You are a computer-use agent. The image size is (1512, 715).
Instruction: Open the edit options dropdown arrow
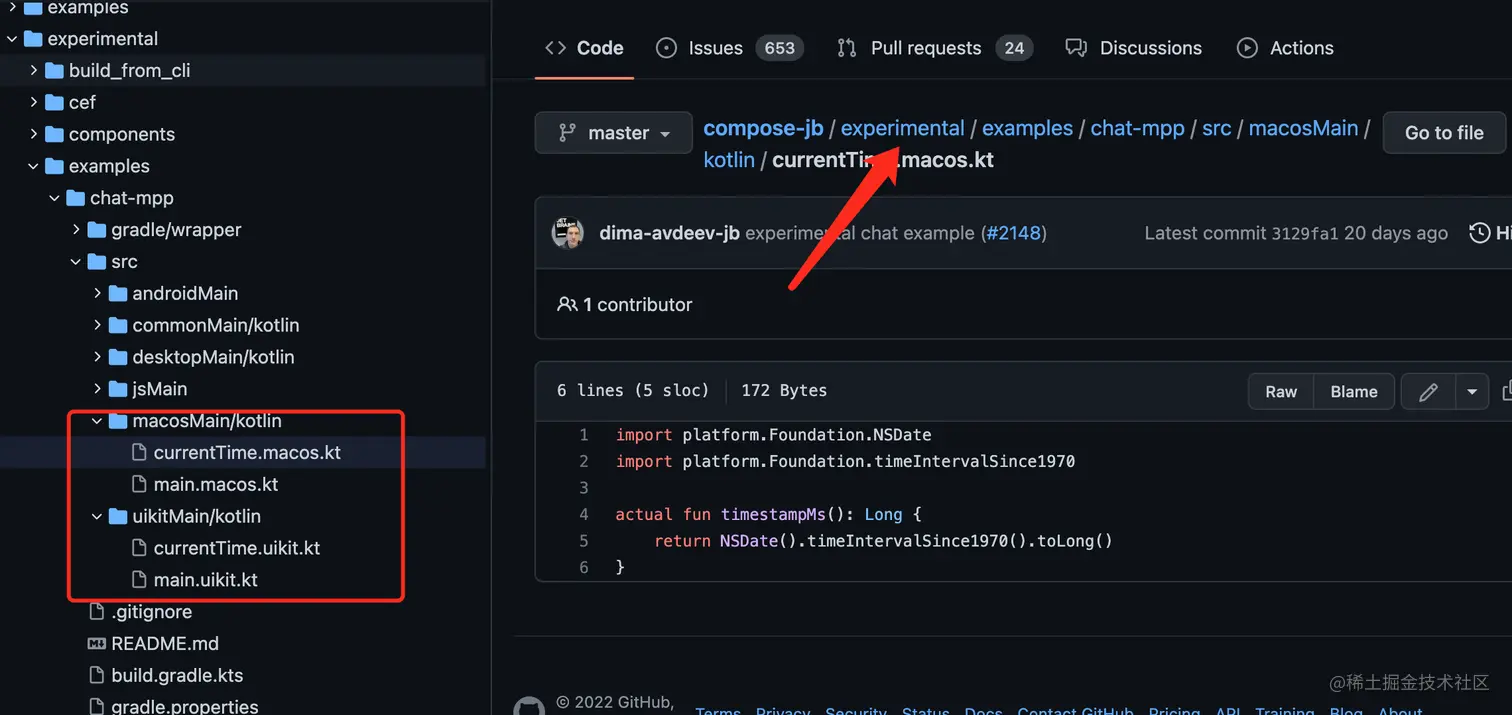click(1472, 392)
